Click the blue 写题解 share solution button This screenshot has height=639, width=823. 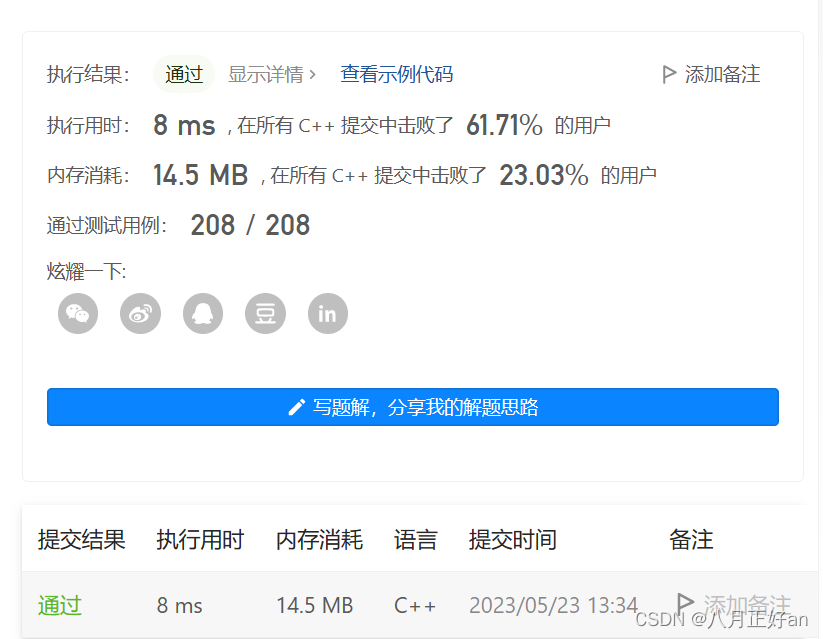(413, 406)
